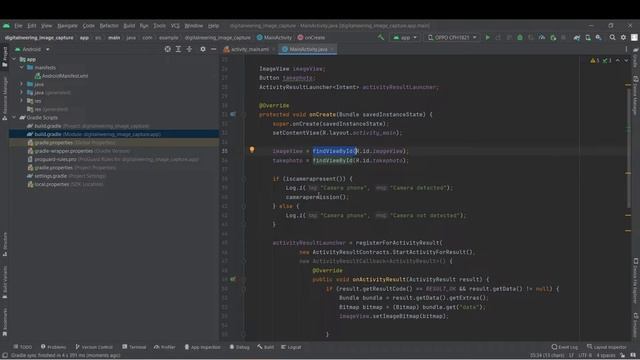640x360 pixels.
Task: Click Sync Project with Gradle Files icon
Action: pyautogui.click(x=577, y=38)
